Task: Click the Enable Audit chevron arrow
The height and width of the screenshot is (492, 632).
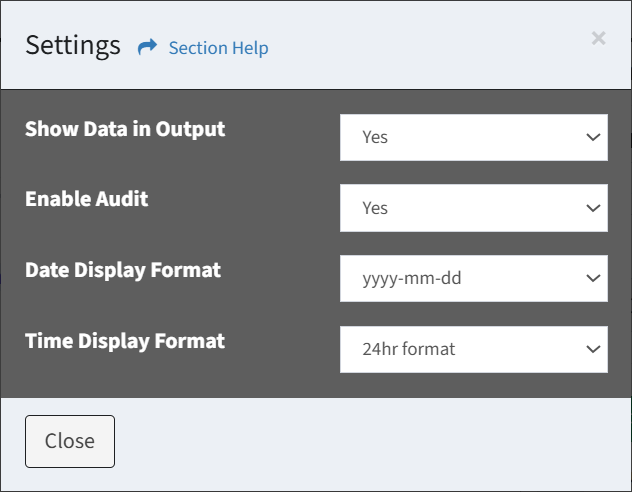Action: (593, 208)
